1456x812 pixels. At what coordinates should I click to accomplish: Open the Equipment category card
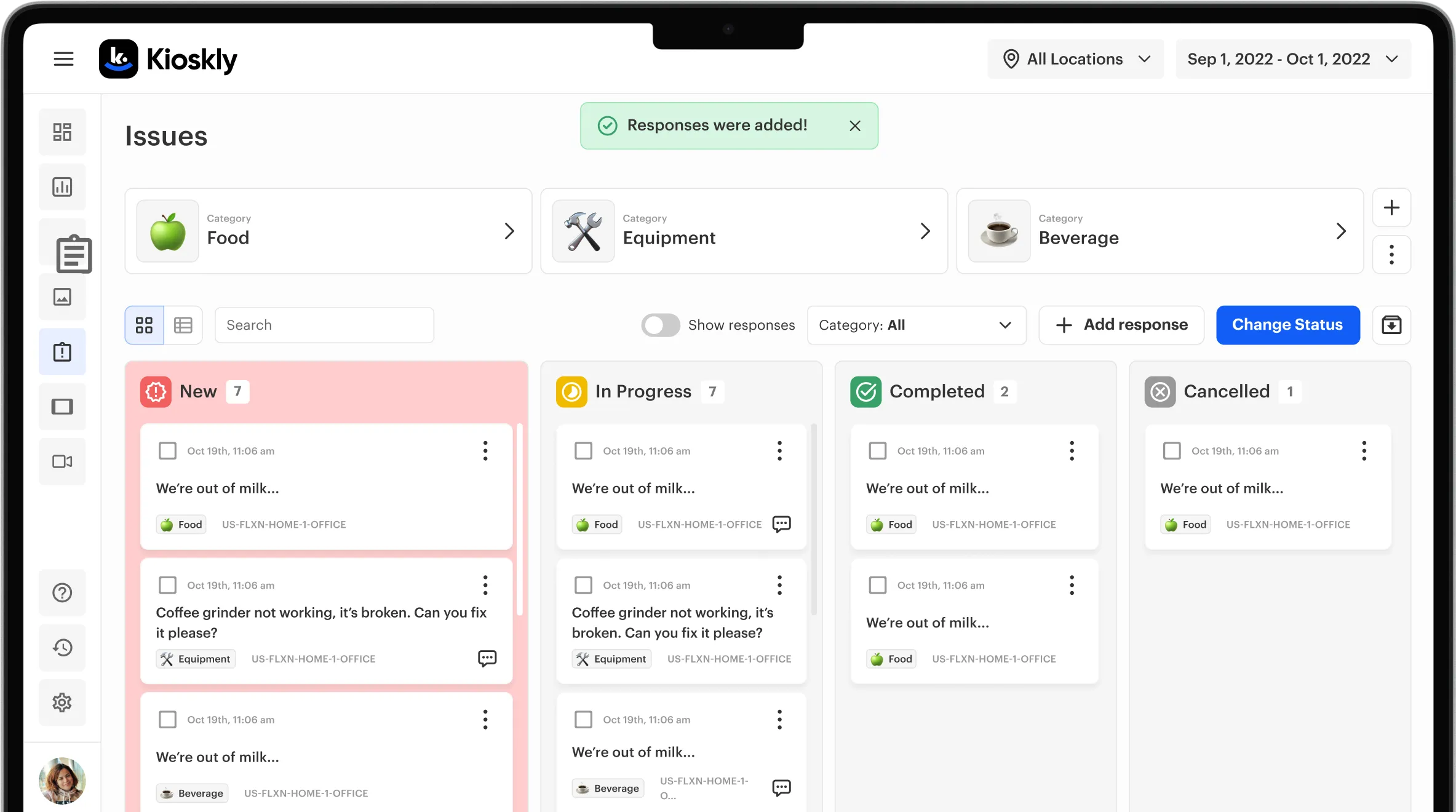click(744, 231)
